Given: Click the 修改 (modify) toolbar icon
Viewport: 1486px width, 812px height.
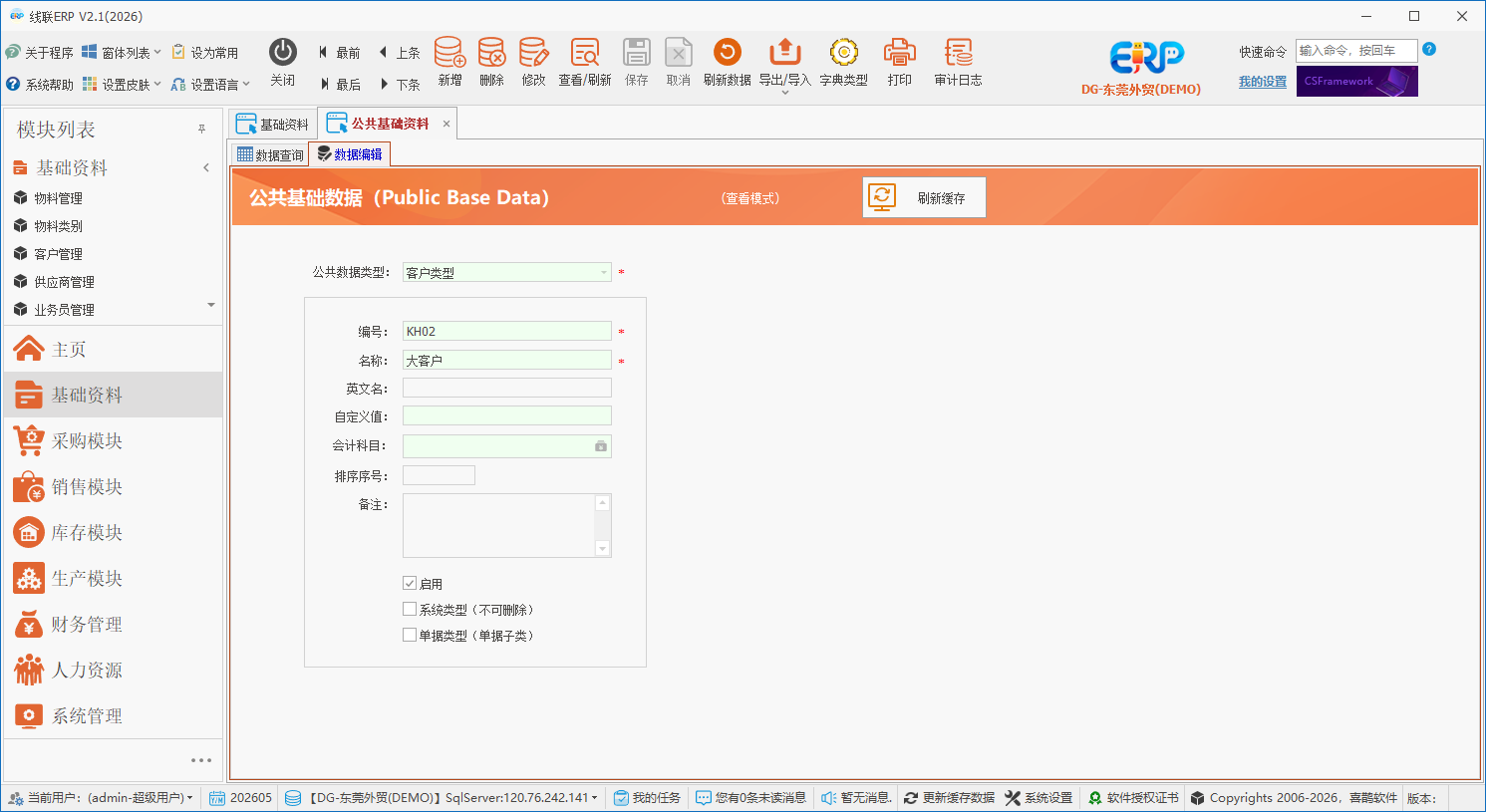Looking at the screenshot, I should (533, 62).
